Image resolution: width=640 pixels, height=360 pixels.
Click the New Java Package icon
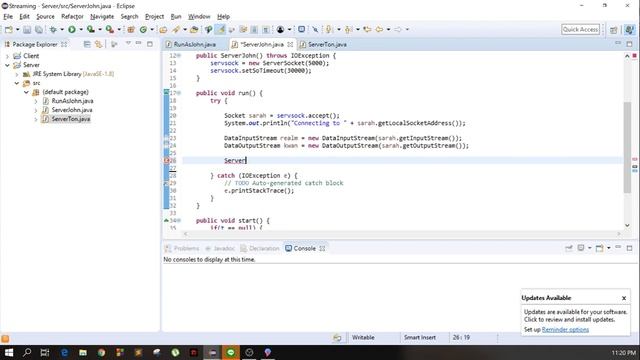pos(131,29)
